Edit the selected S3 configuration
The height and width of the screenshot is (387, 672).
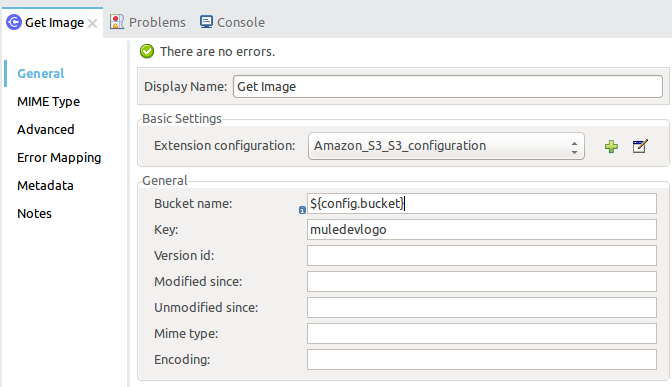pos(640,146)
